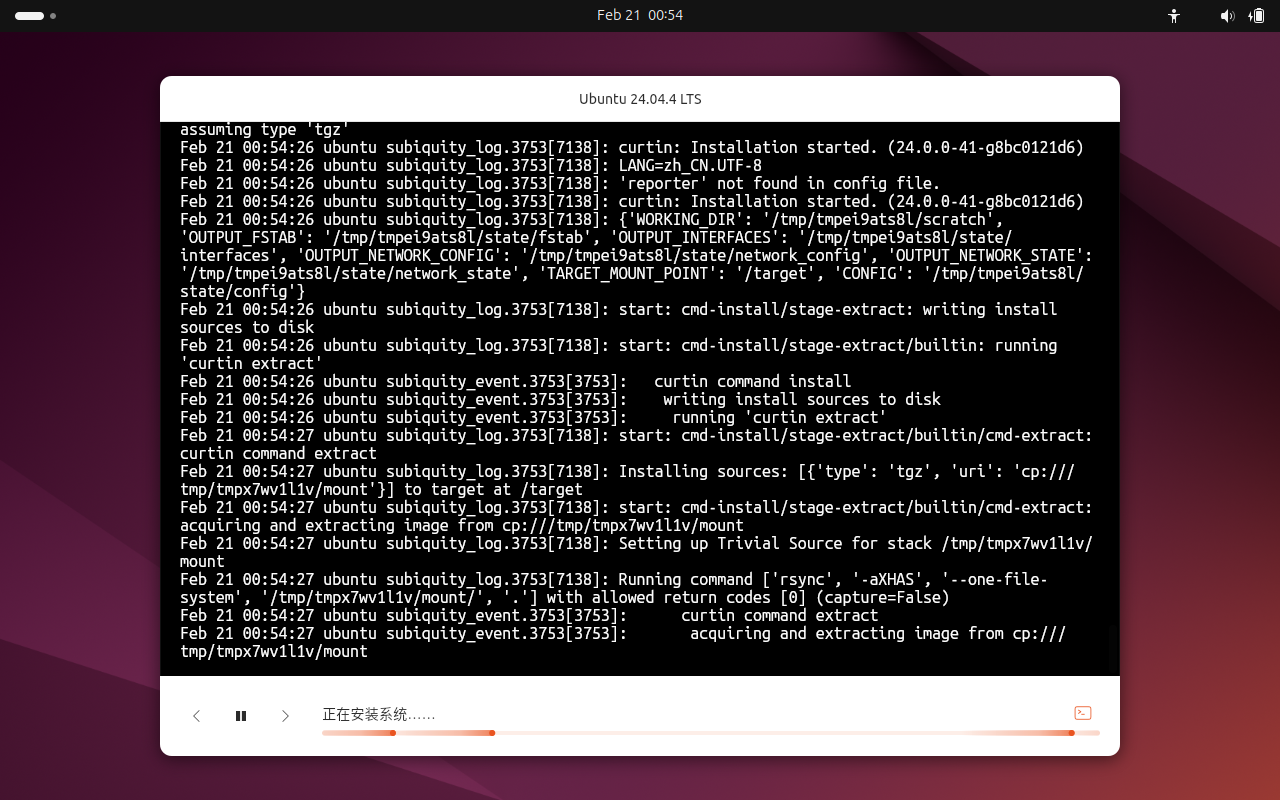Go to the previous slide arrow
Screen dimensions: 1280x800
(x=197, y=716)
